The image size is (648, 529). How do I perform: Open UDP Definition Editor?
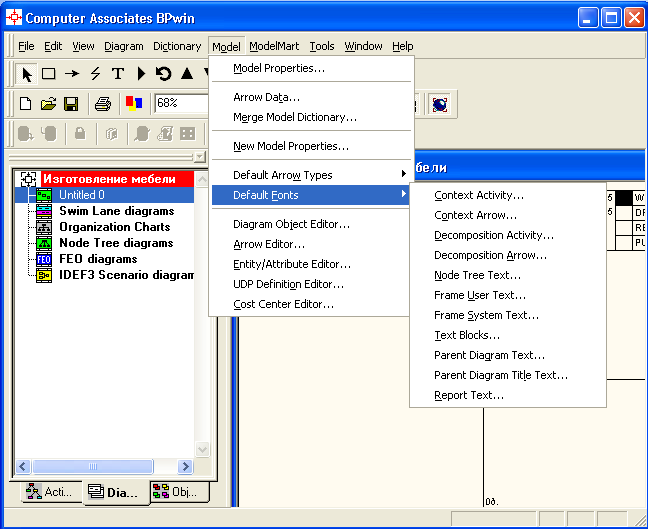(311, 284)
